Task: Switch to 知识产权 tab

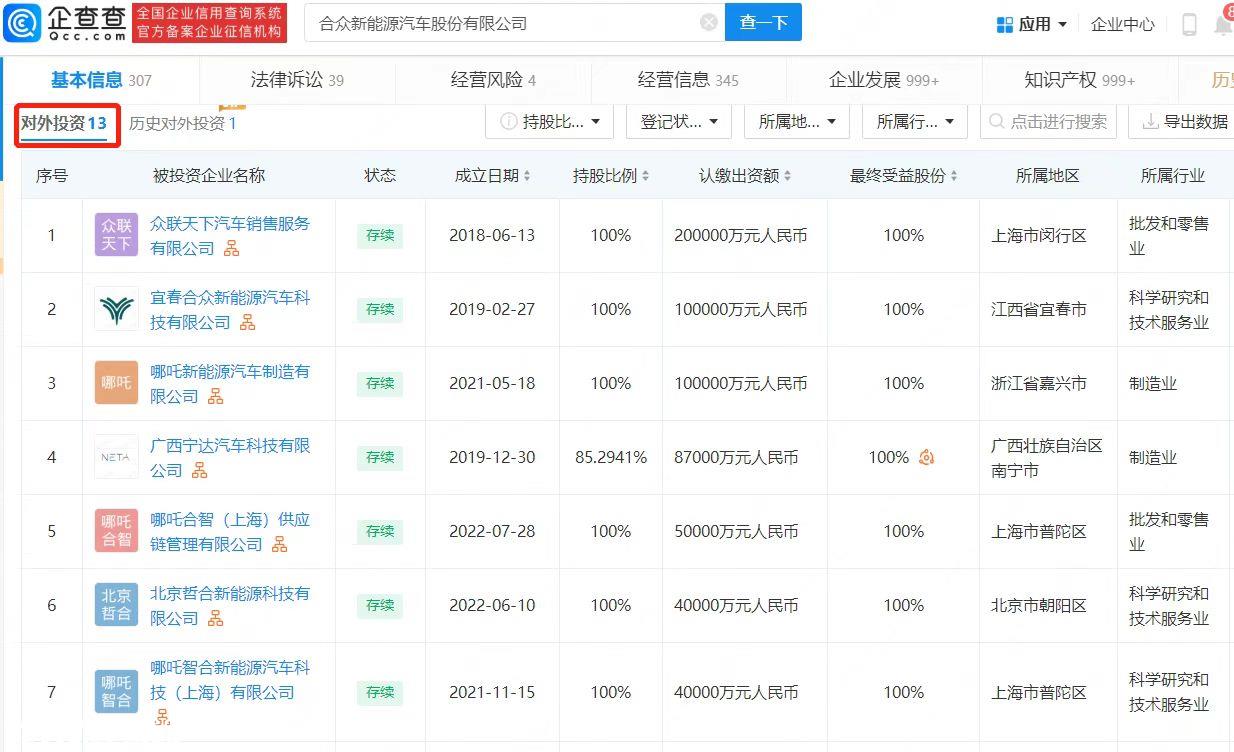Action: [1080, 80]
